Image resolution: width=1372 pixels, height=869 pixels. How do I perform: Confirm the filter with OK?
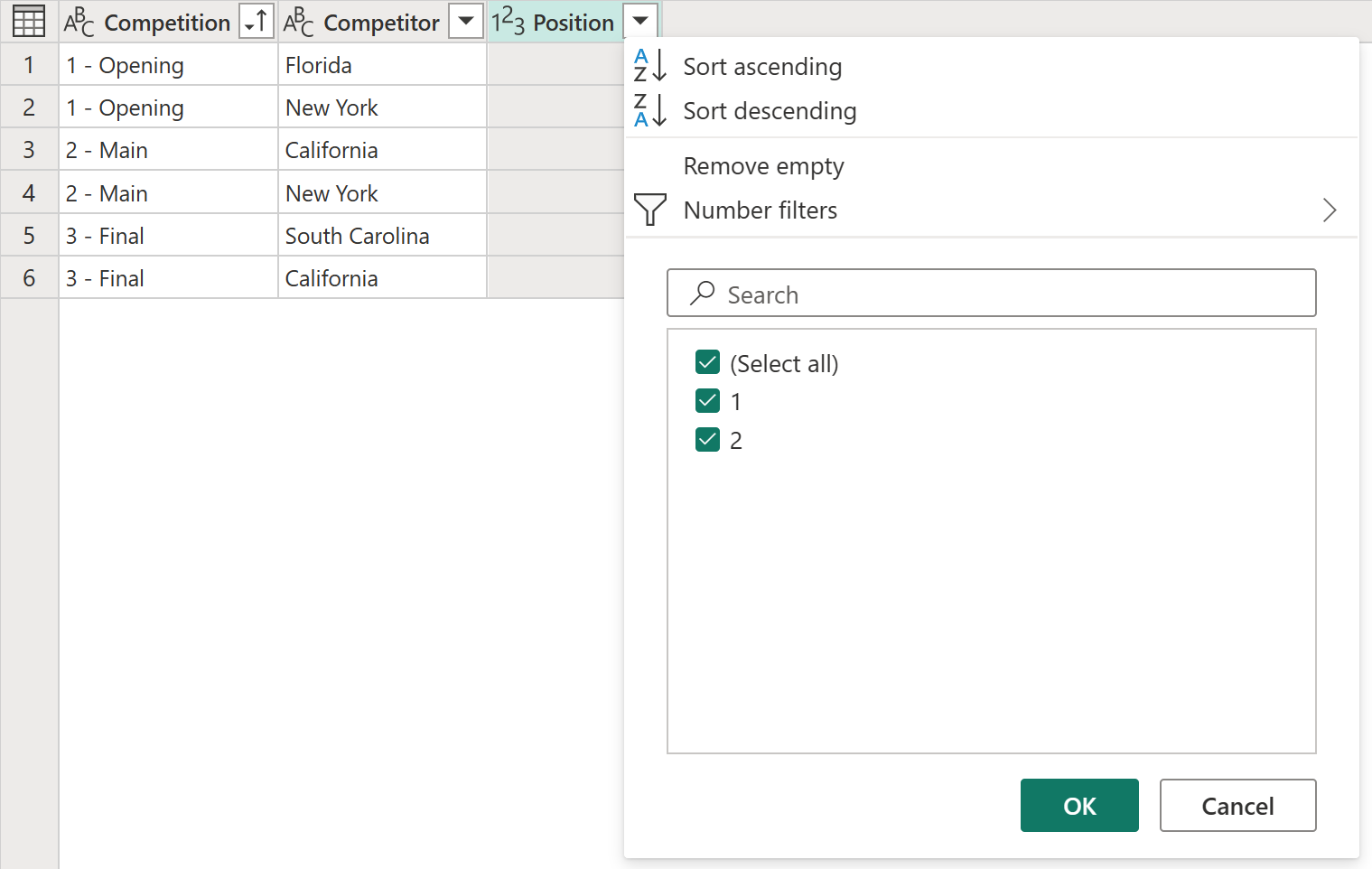tap(1079, 805)
